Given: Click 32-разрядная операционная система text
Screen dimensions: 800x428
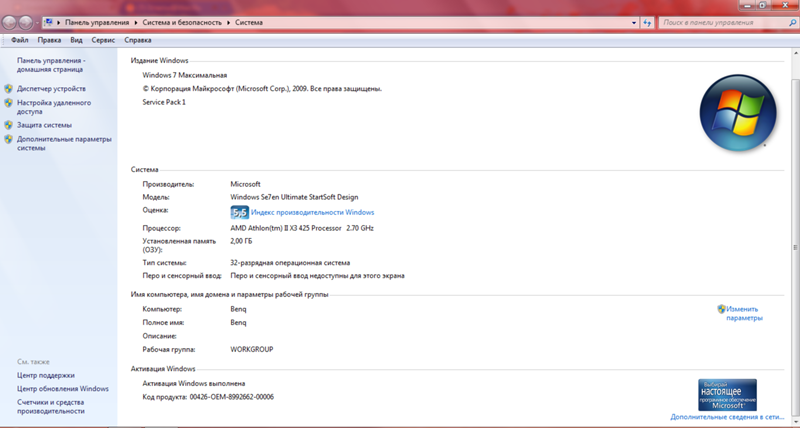Looking at the screenshot, I should coord(290,263).
